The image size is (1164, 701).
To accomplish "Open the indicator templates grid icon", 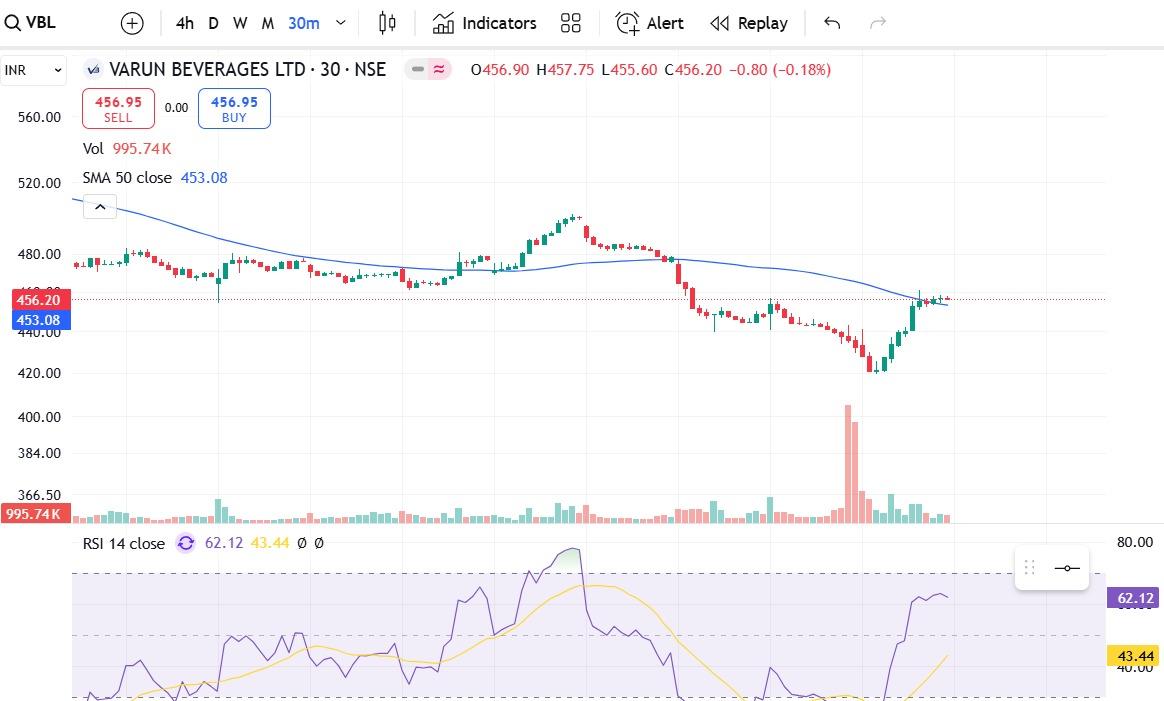I will tap(571, 23).
